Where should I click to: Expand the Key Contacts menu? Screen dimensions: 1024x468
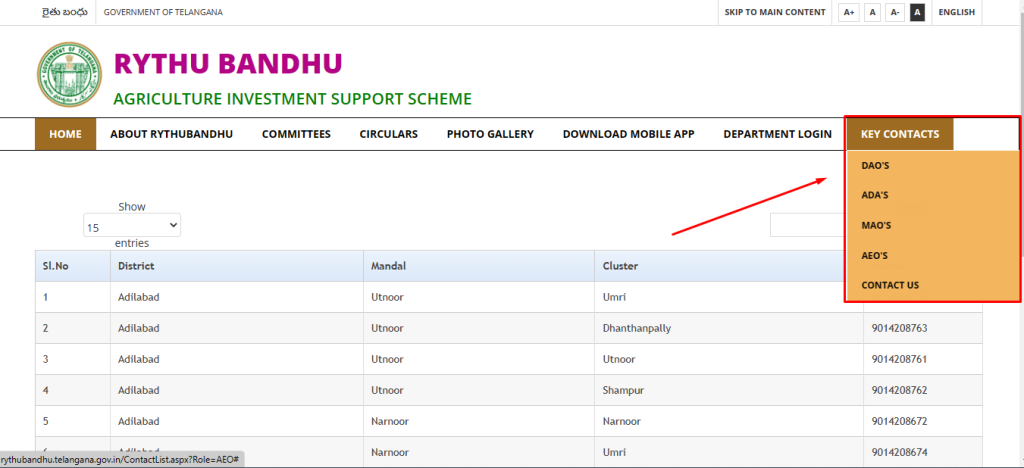[x=899, y=134]
